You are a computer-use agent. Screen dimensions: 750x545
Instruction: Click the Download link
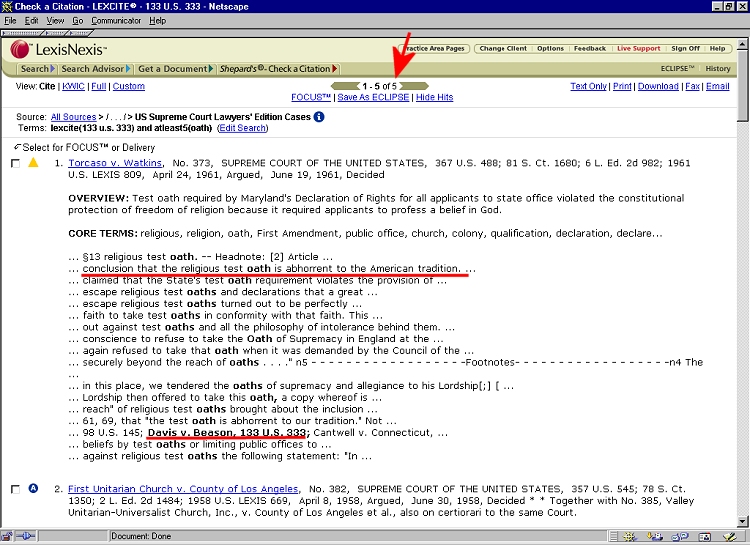[x=658, y=86]
